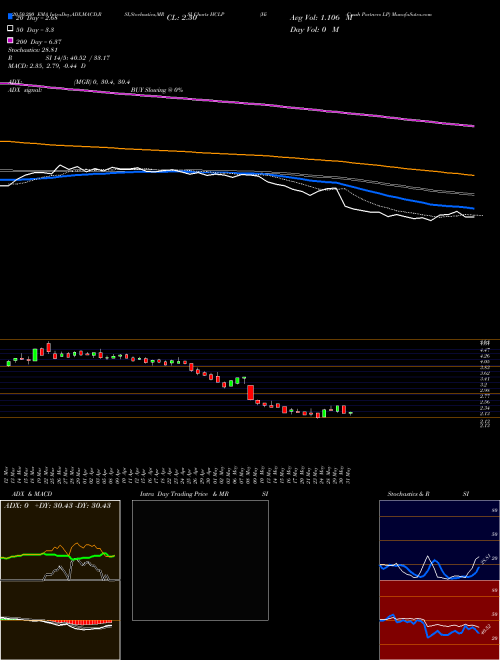Click the large red candlestick in the price chart
The width and height of the screenshot is (500, 660).
tap(250, 392)
